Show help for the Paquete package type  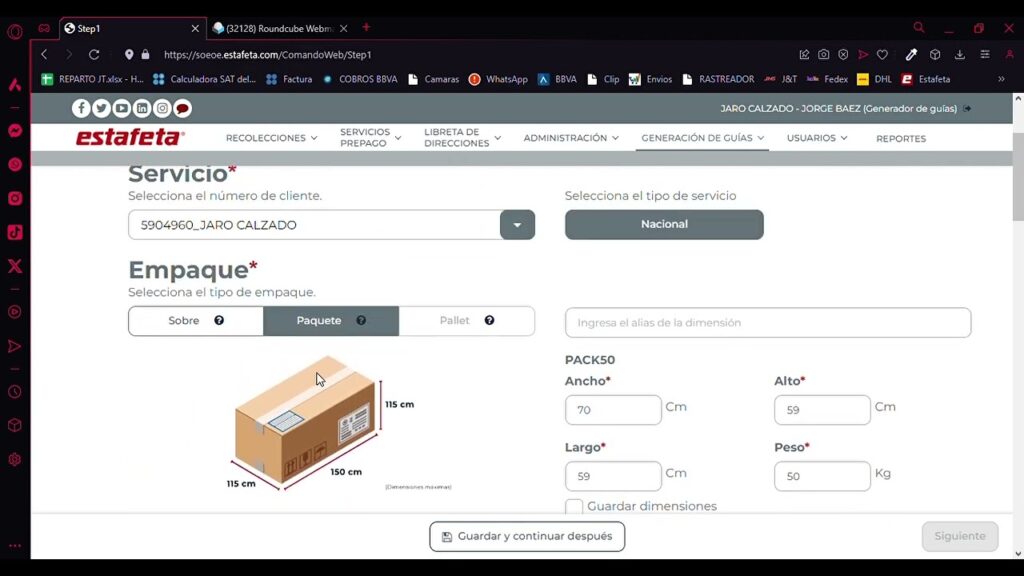pyautogui.click(x=361, y=321)
